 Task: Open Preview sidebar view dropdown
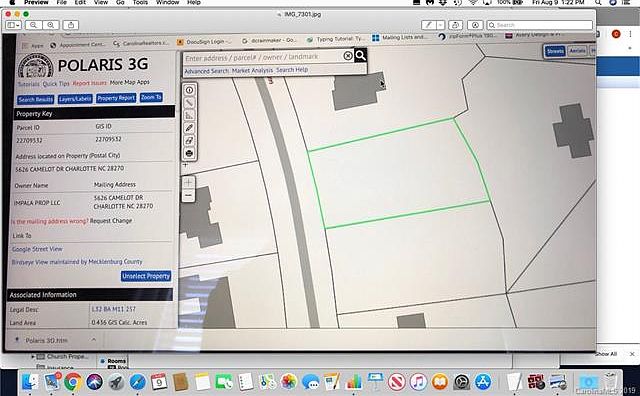tap(14, 25)
